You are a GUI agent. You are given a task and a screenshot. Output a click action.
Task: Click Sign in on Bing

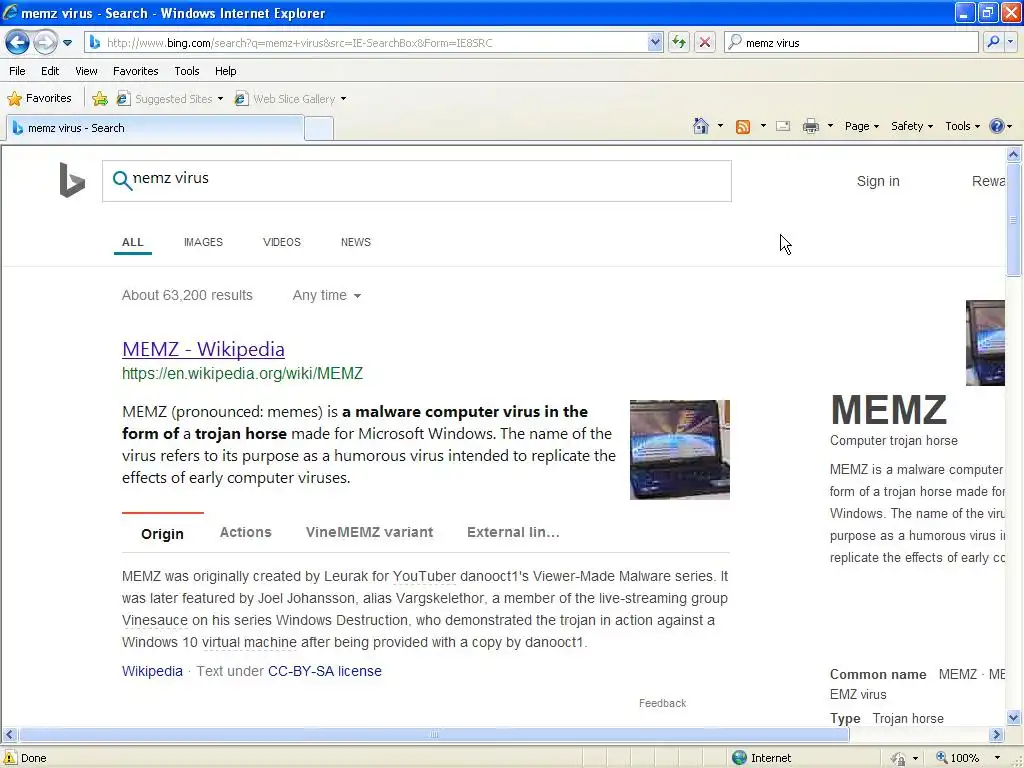tap(878, 181)
